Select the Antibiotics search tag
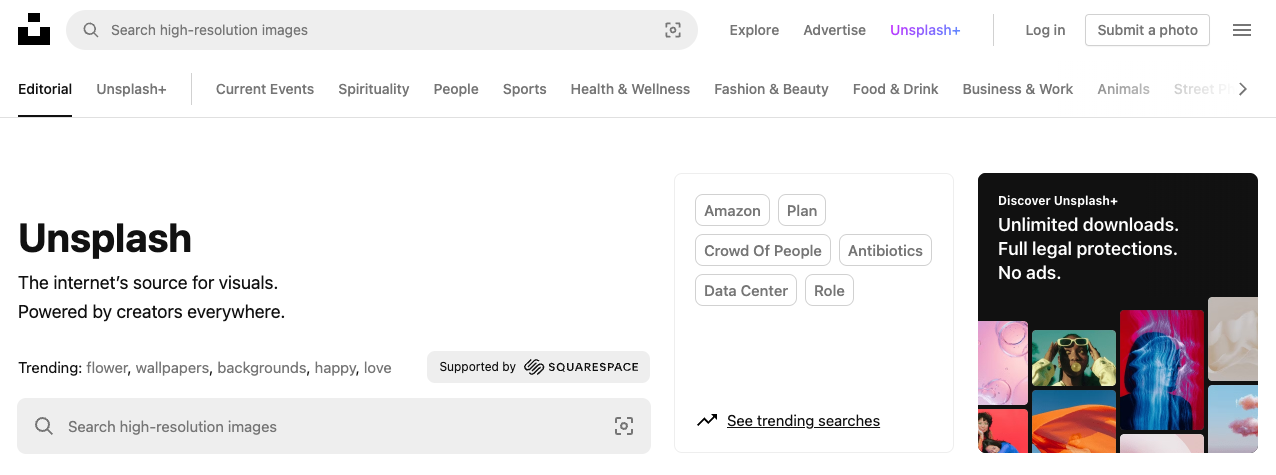 click(x=885, y=250)
